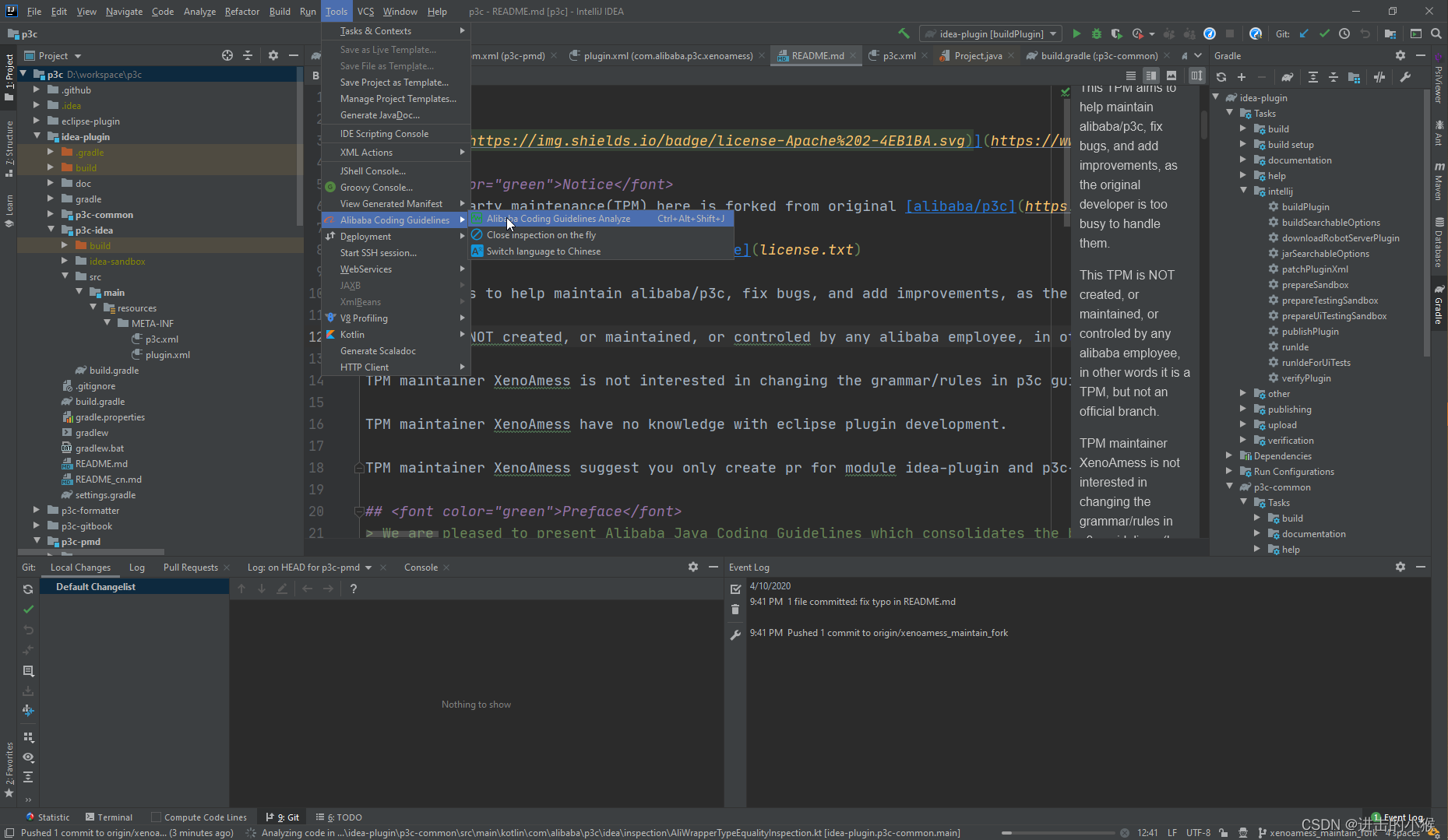Switch README to preview-only view

coord(1171,76)
